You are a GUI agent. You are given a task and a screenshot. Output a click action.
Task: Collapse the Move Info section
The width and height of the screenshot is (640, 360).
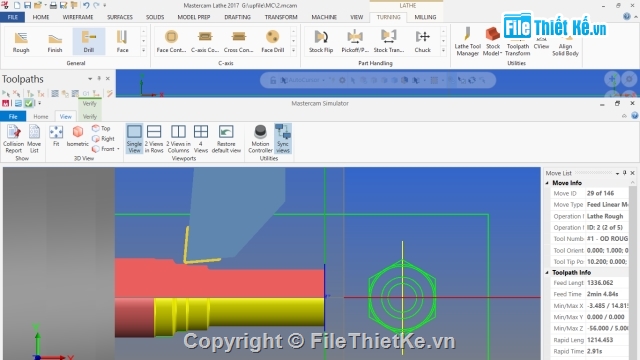[x=547, y=183]
